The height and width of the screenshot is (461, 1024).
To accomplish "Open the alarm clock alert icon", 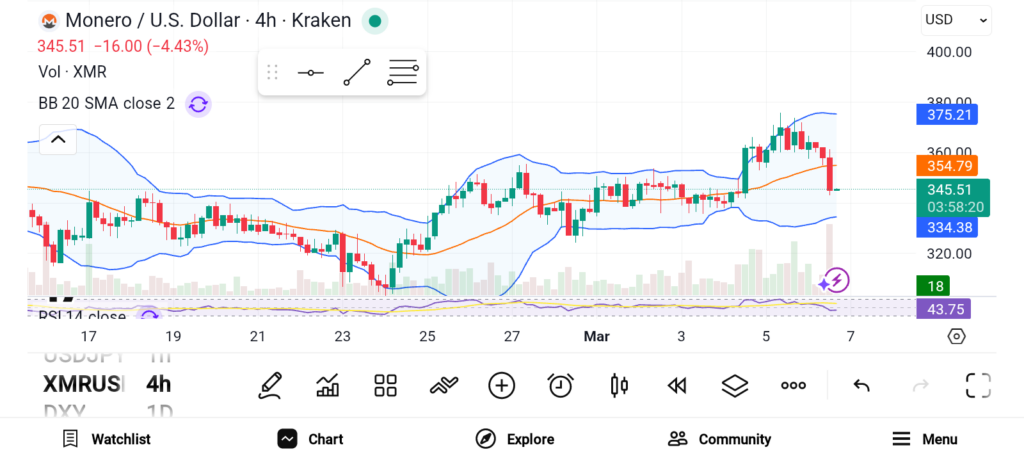I will 560,385.
